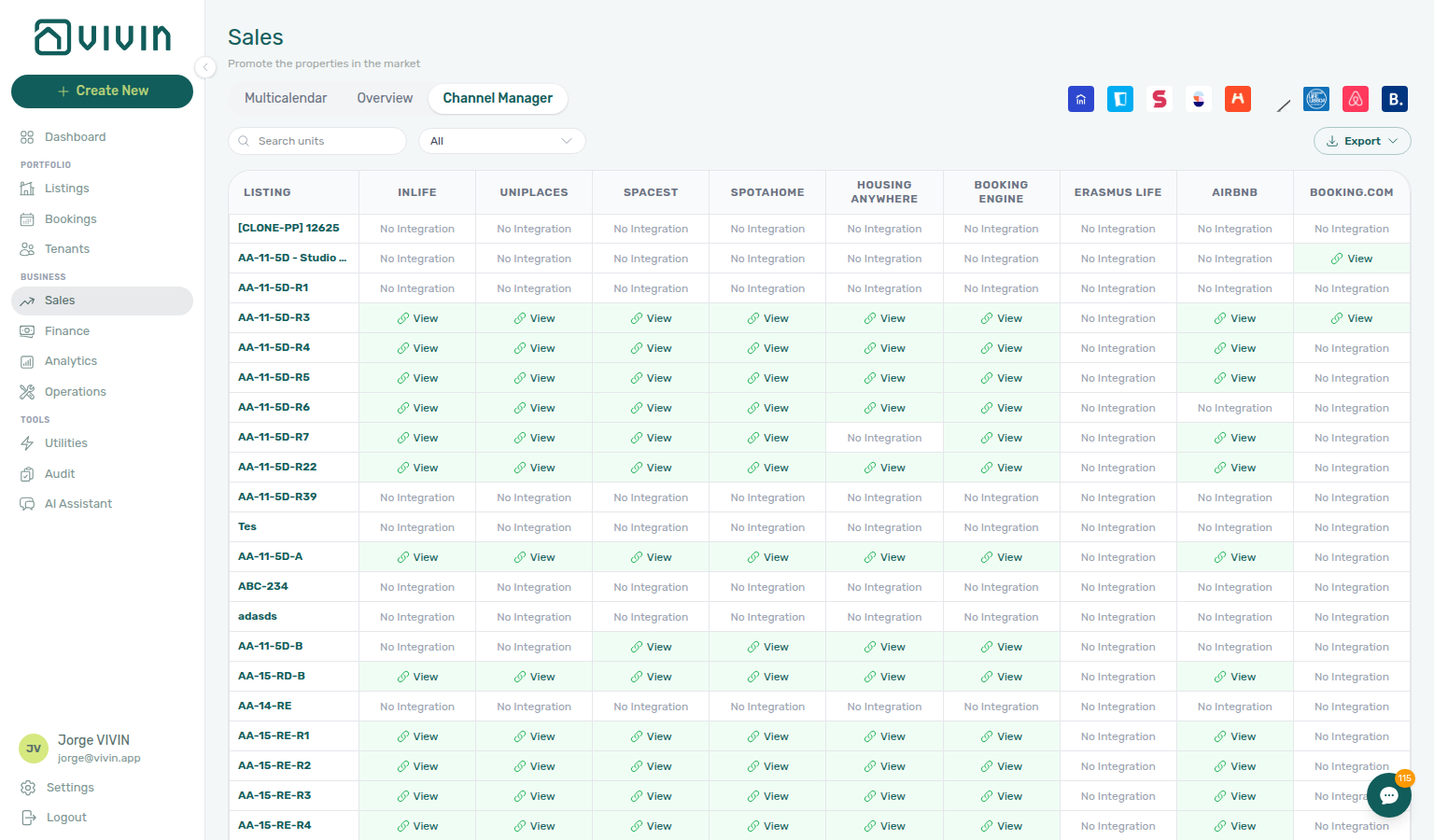Click the Finance icon in sidebar
Screen dimensions: 1434x840
click(x=27, y=331)
